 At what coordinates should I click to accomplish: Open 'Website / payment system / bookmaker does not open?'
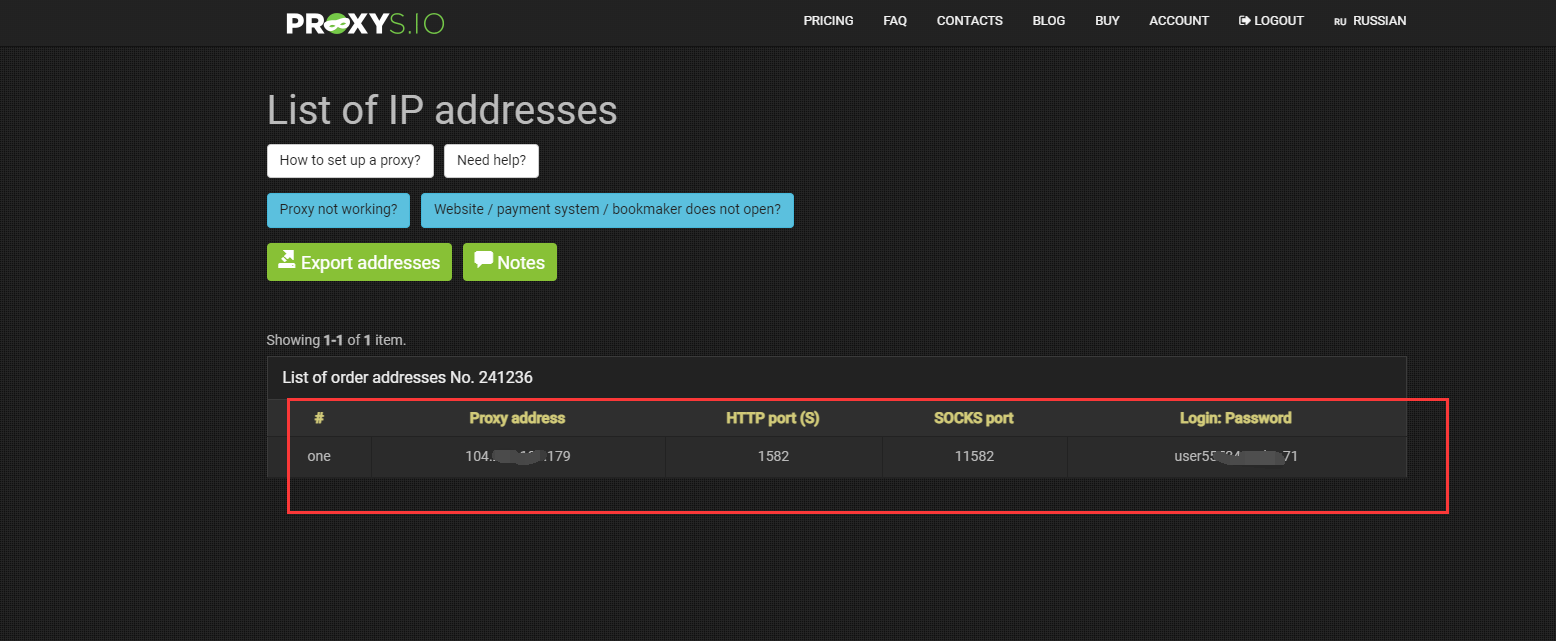pyautogui.click(x=607, y=210)
